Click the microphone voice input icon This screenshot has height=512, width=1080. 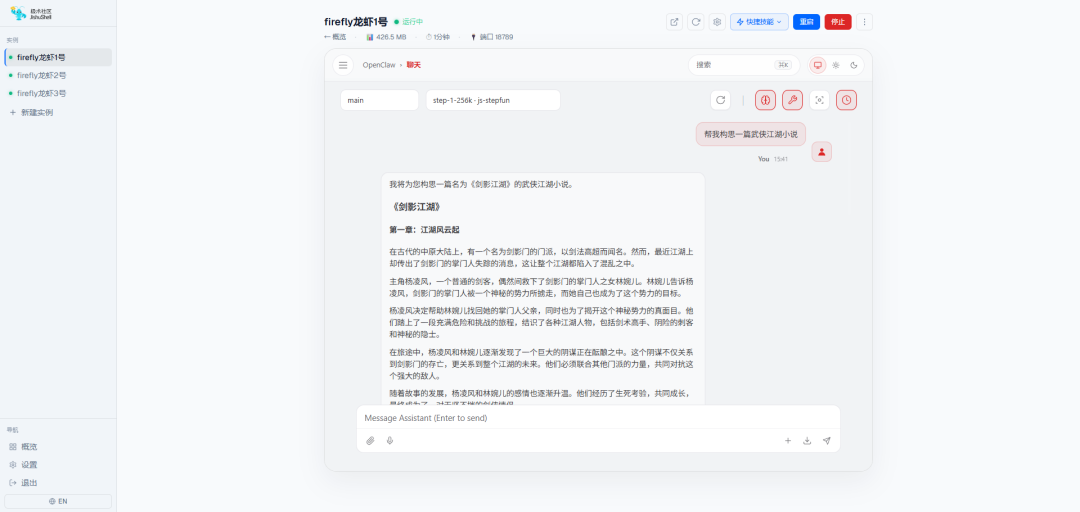(x=390, y=441)
